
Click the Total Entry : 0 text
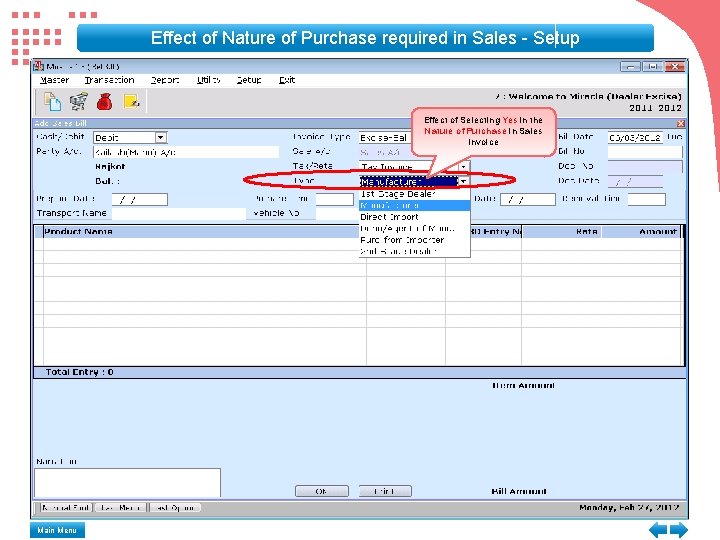point(79,372)
